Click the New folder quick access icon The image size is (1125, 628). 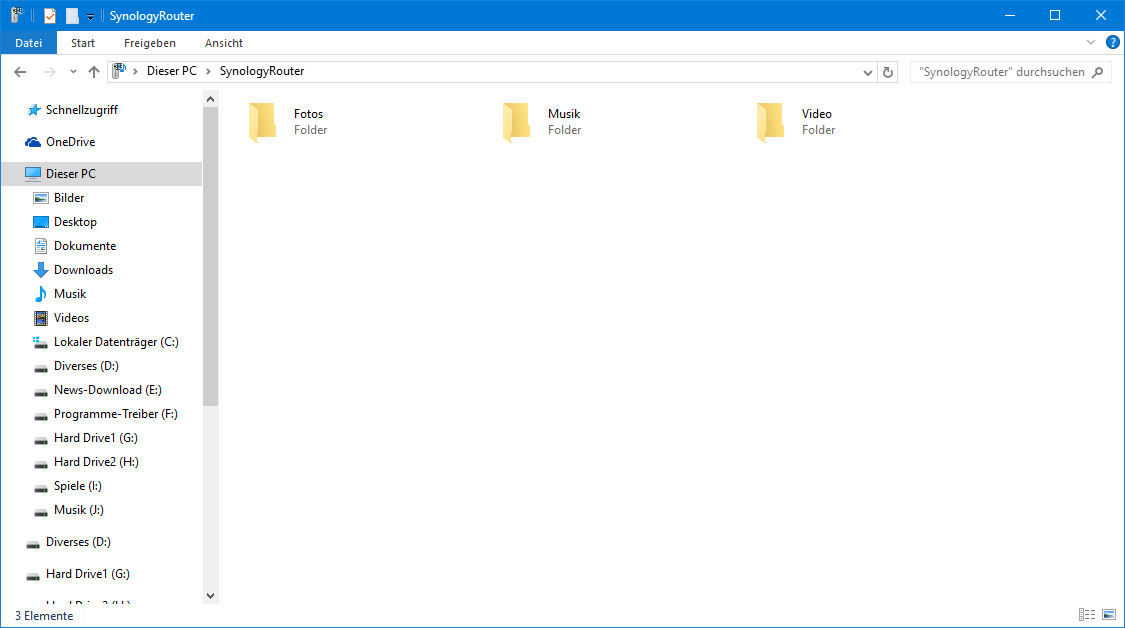72,16
